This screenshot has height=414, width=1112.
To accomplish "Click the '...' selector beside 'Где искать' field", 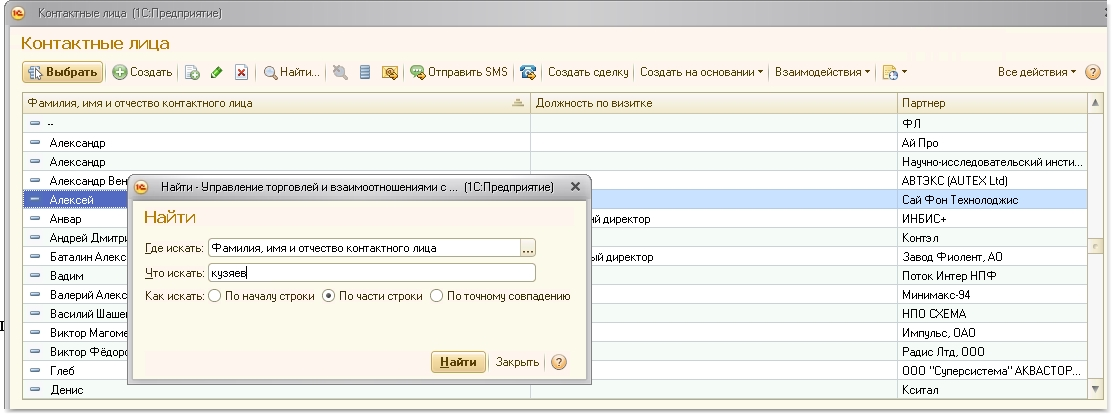I will [x=528, y=248].
